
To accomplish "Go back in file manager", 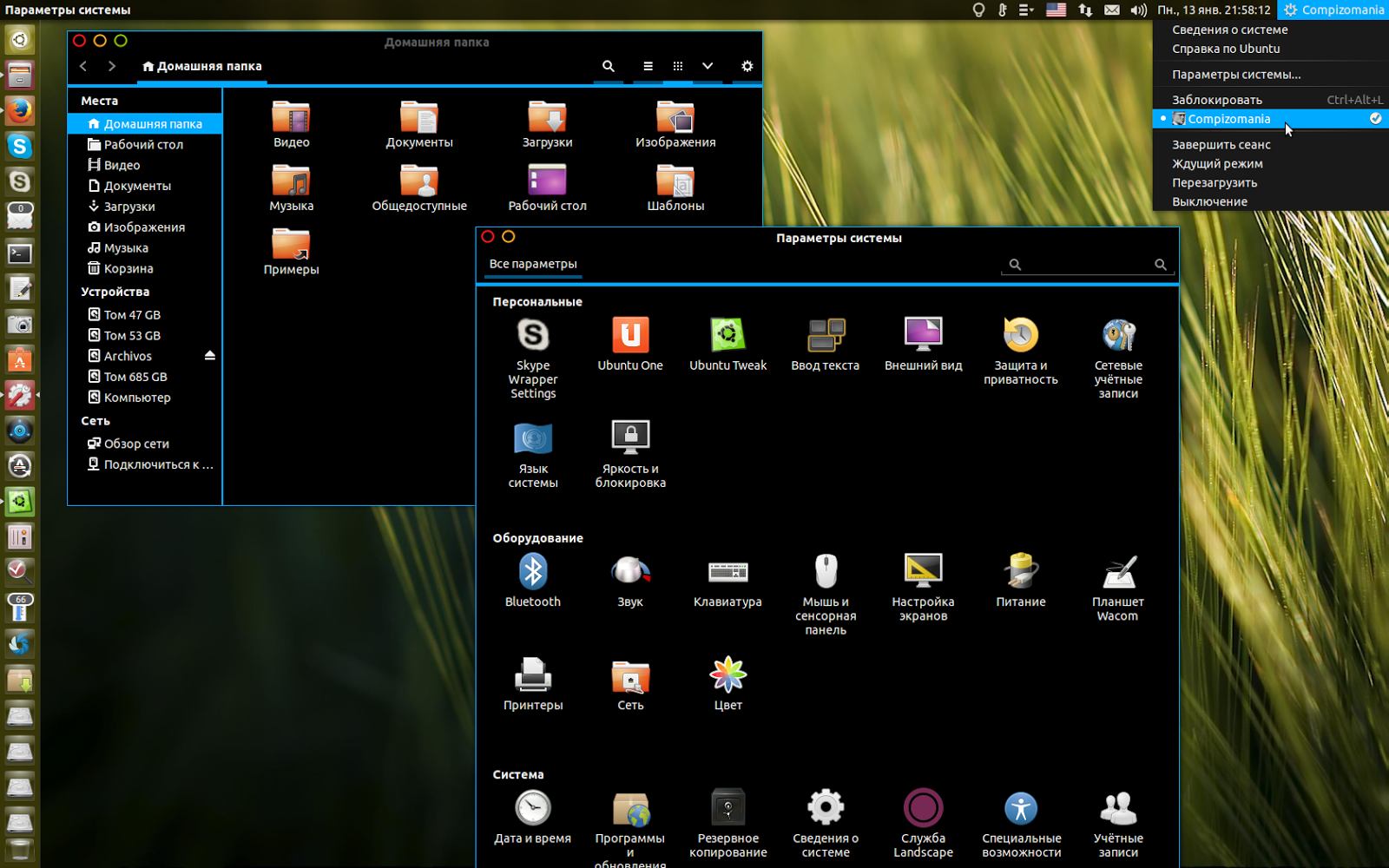I will [x=83, y=66].
